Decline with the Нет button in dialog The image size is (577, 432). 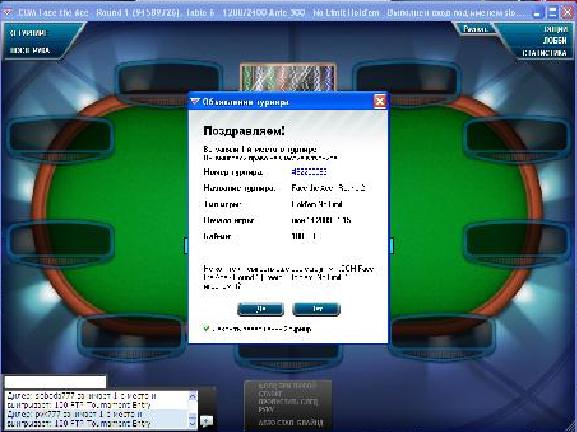(x=316, y=309)
